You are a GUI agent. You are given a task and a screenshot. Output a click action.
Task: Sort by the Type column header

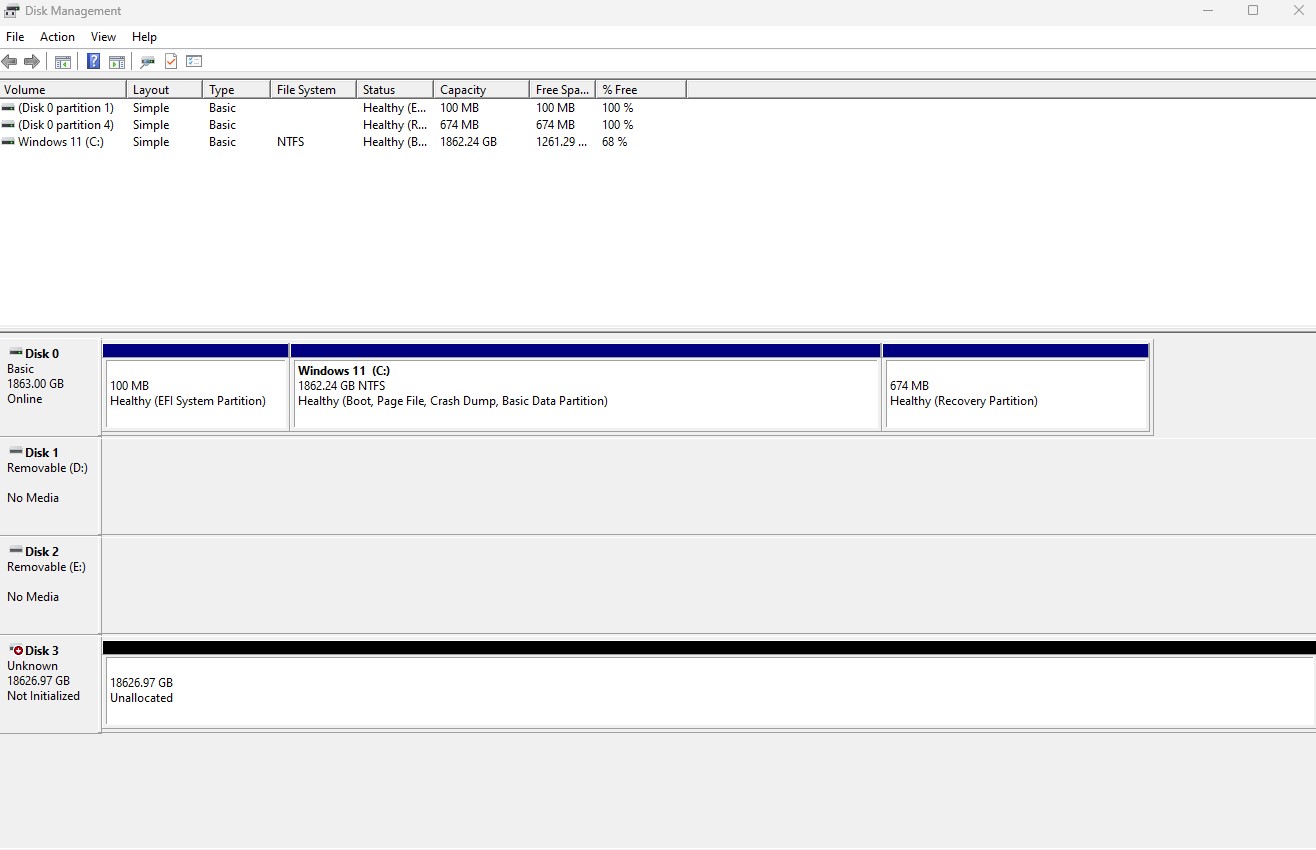click(x=236, y=90)
